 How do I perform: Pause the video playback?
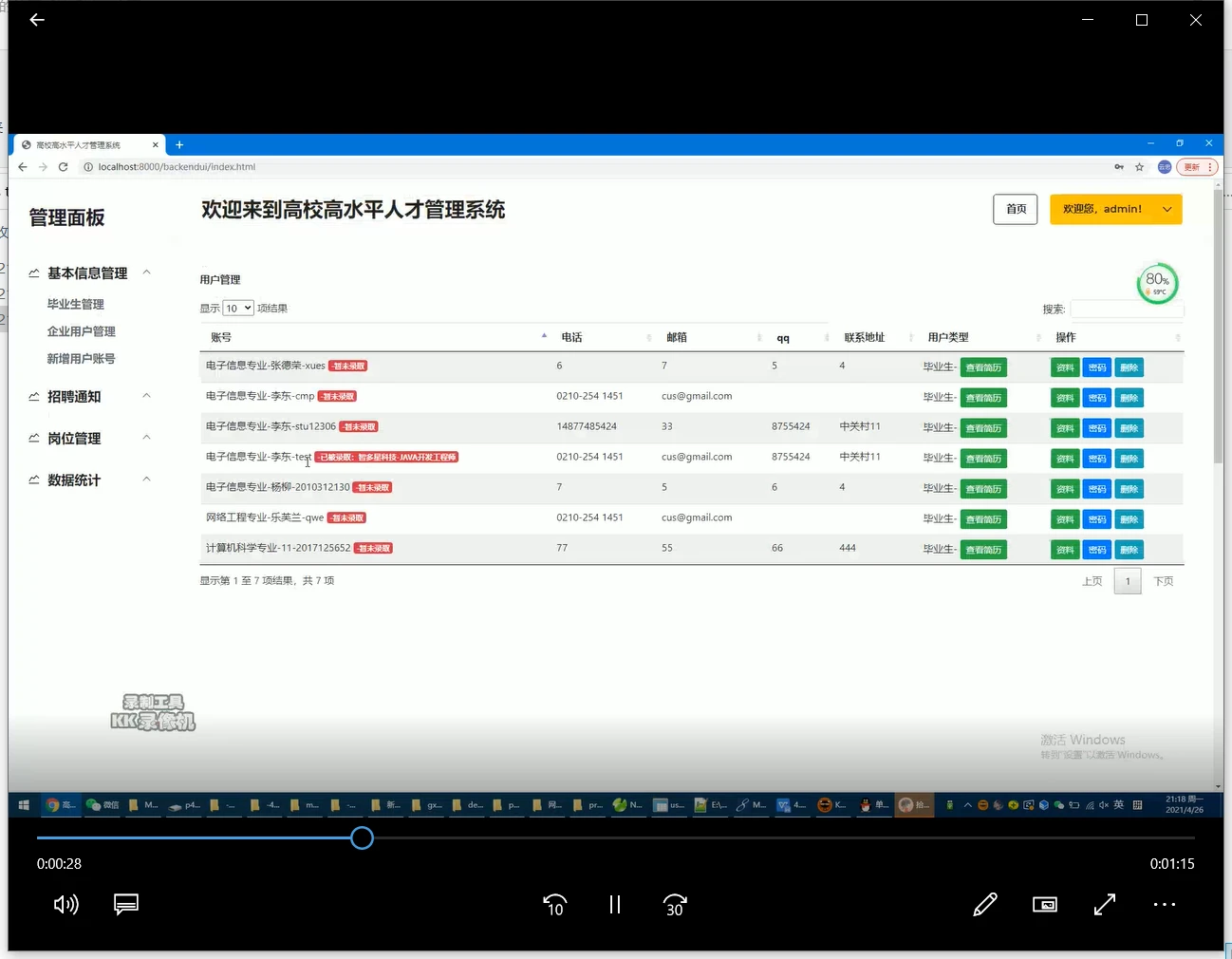click(614, 904)
